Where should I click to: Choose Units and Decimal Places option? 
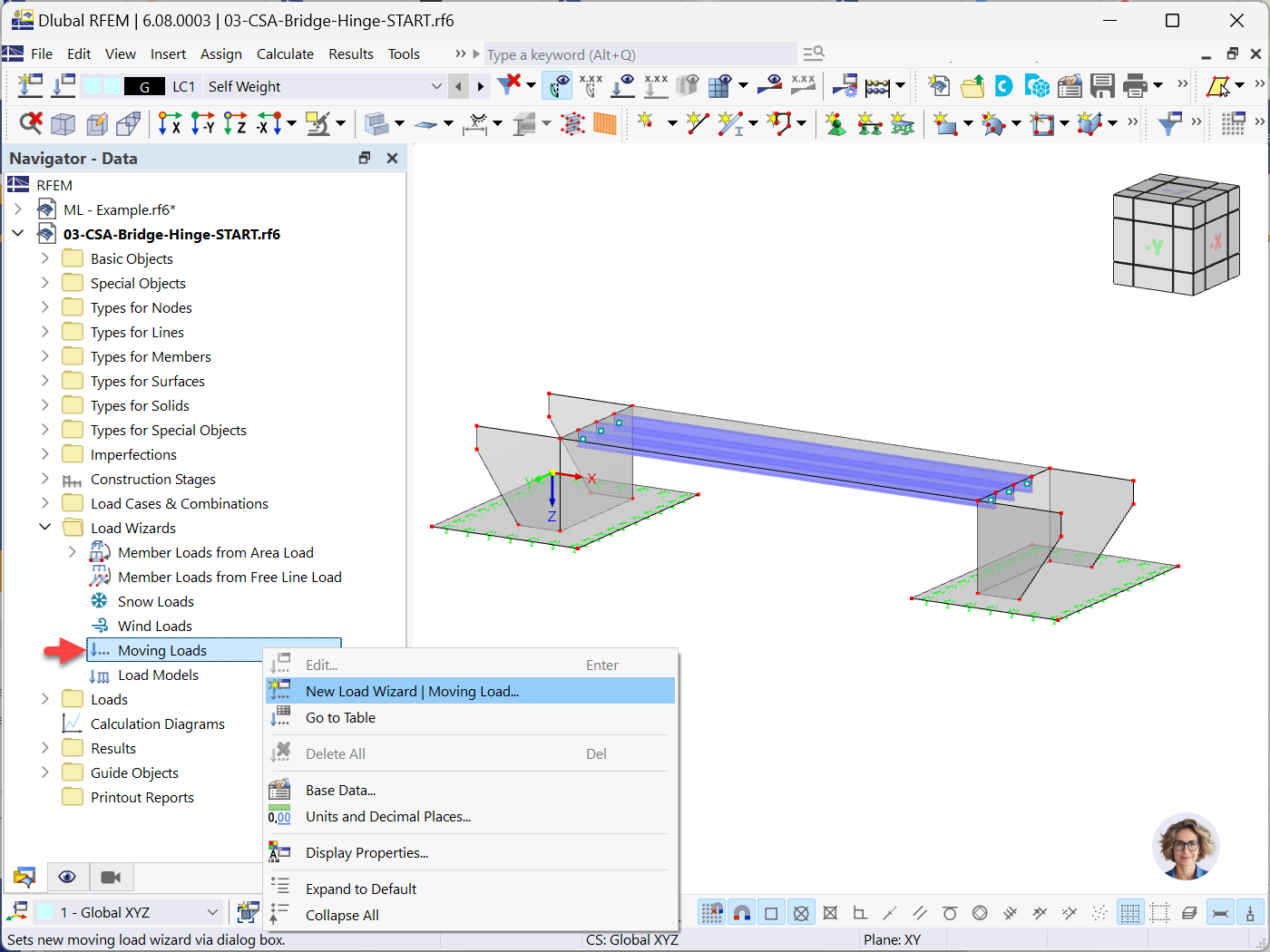[470, 816]
